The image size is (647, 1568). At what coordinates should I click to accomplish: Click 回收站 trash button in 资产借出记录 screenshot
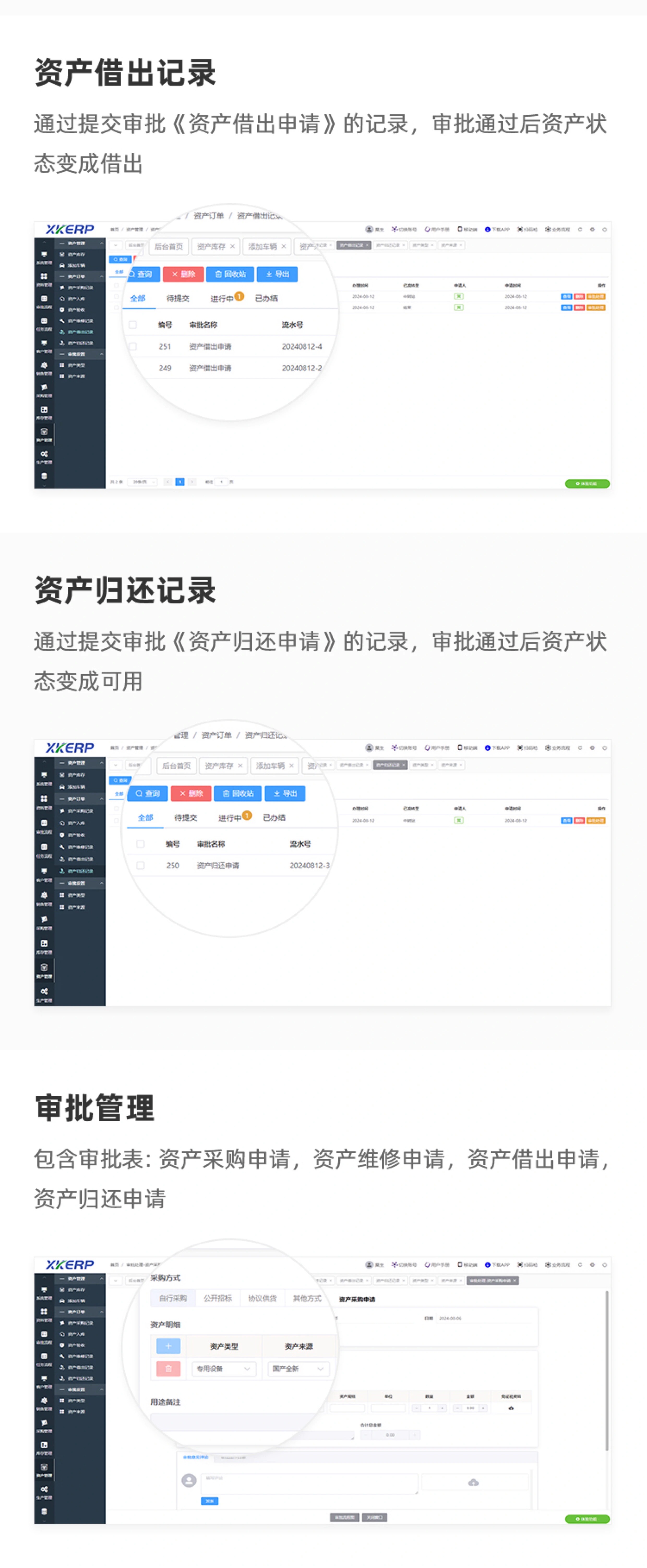click(230, 275)
